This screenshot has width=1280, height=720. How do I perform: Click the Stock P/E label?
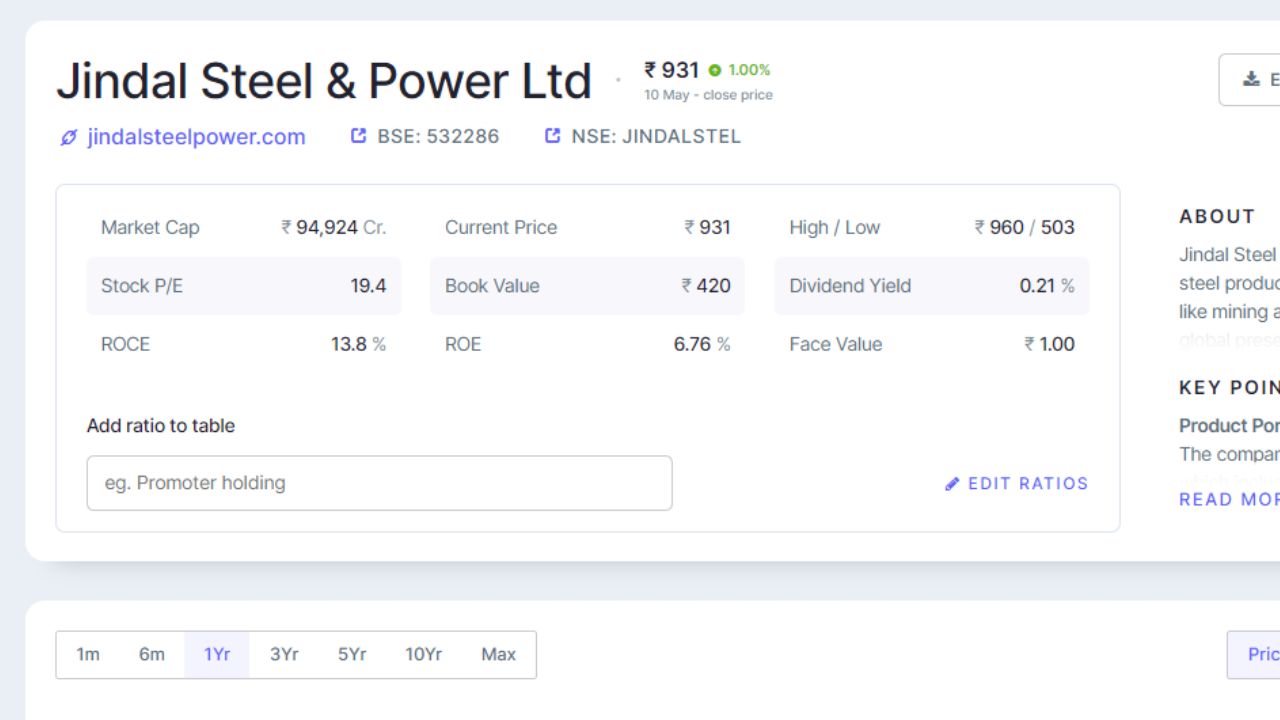142,286
